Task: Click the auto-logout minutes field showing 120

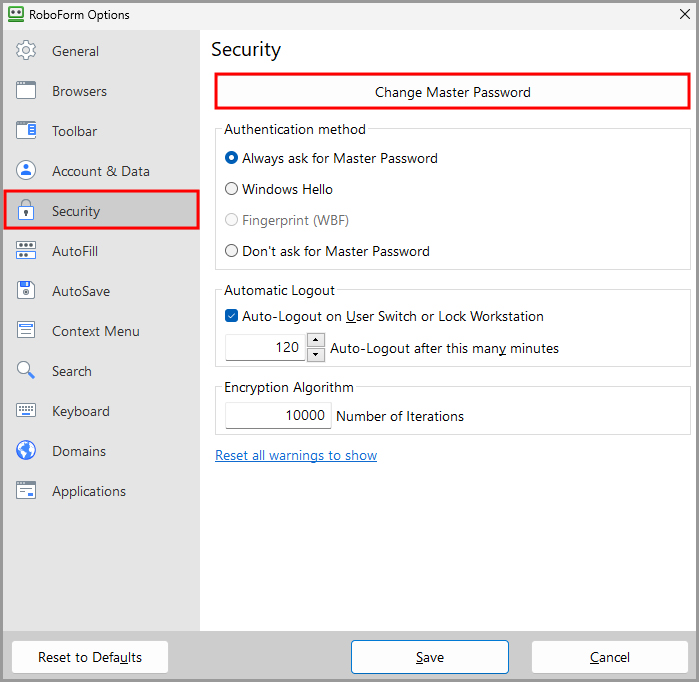Action: coord(265,347)
